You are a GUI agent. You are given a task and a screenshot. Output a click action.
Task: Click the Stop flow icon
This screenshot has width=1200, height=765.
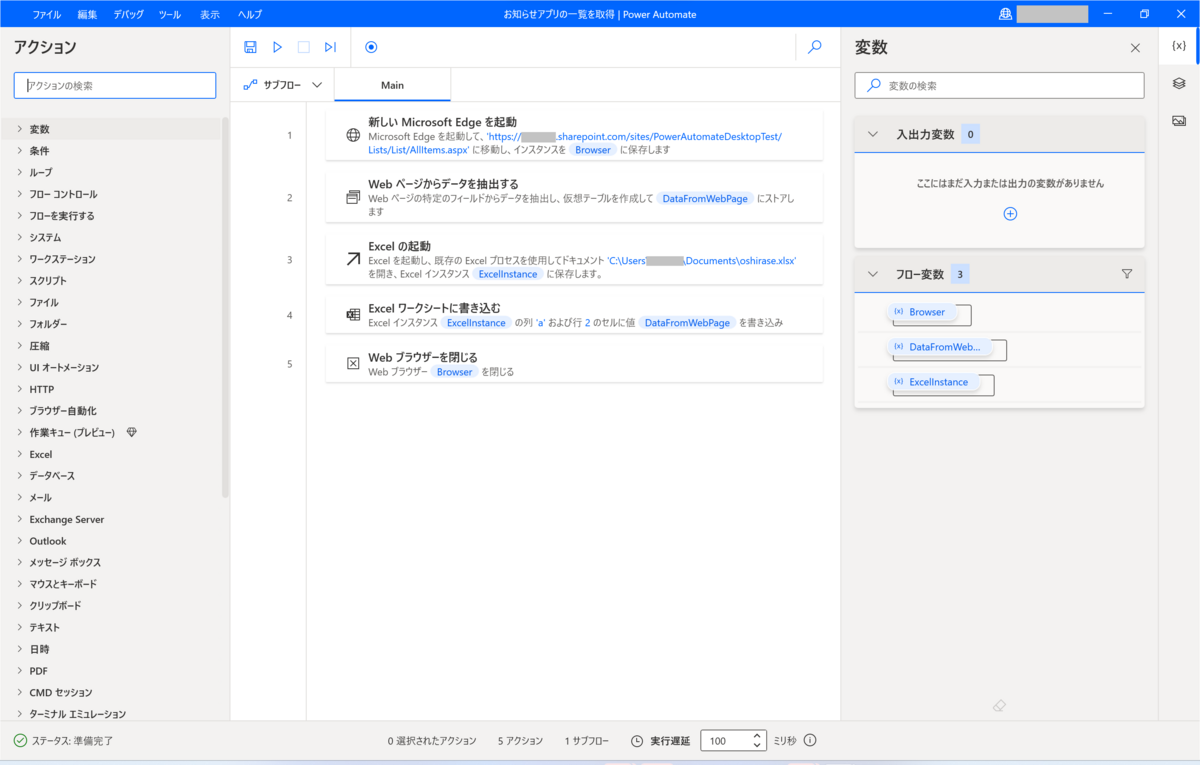click(304, 47)
